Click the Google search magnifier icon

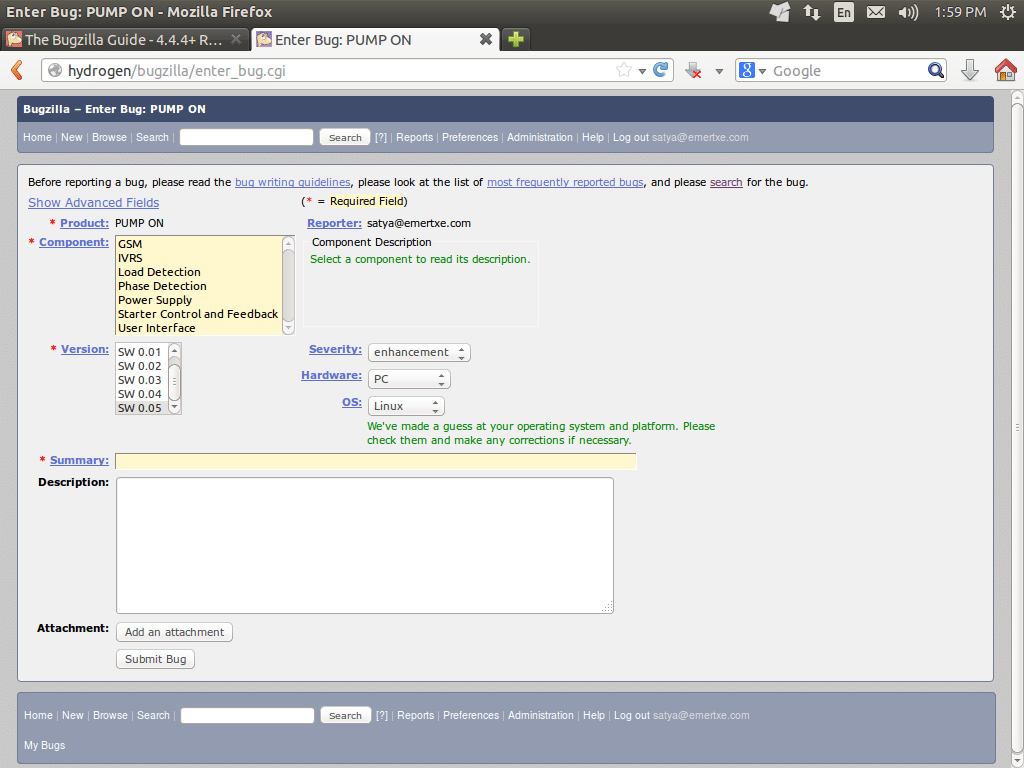click(936, 71)
